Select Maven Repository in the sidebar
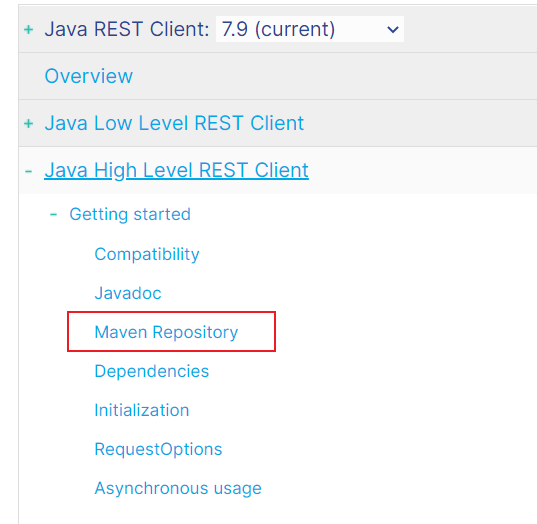 click(166, 332)
